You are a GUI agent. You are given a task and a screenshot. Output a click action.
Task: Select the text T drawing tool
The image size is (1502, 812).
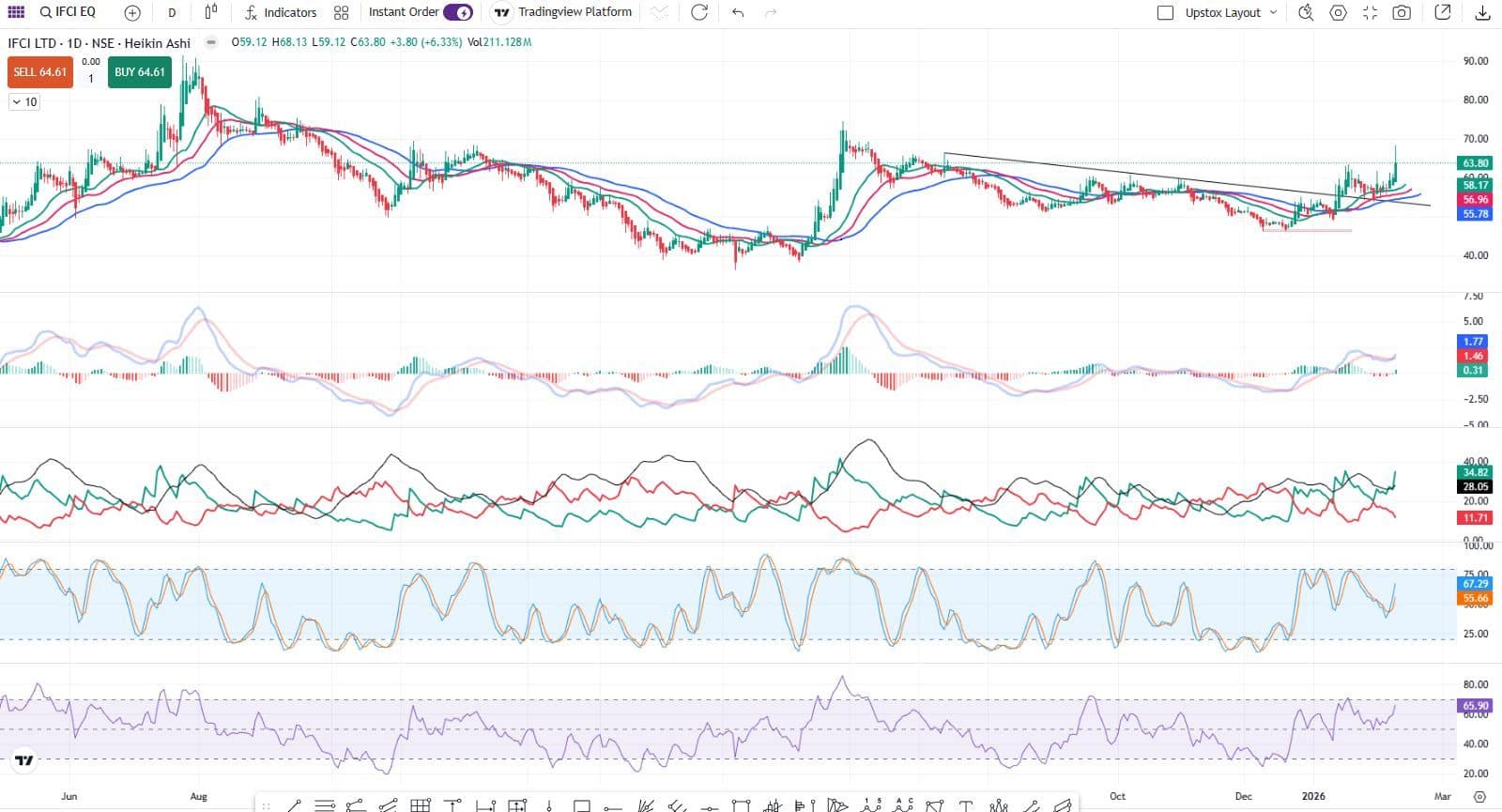(x=965, y=804)
